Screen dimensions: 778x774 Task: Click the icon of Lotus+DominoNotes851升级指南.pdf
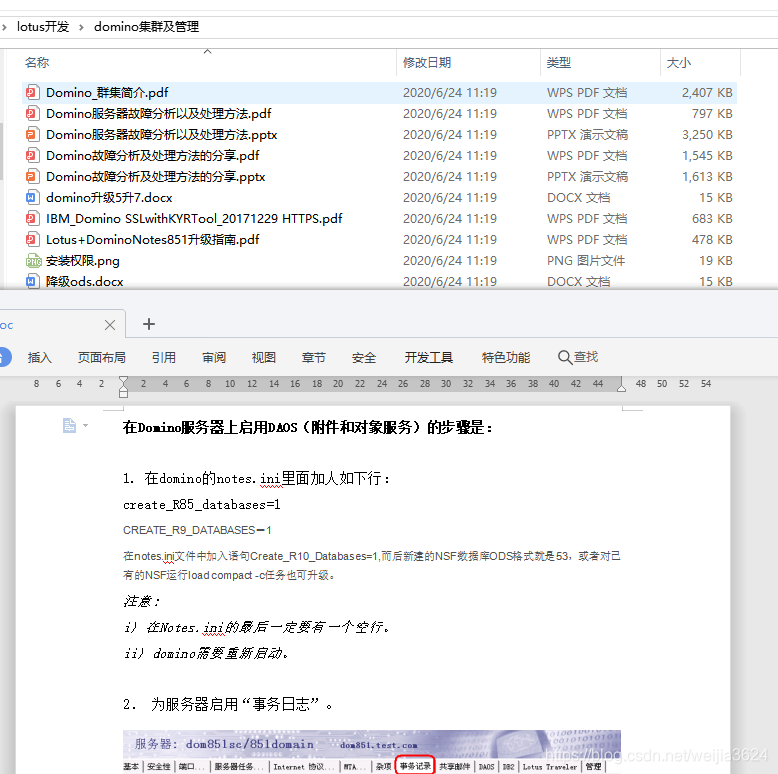point(32,240)
